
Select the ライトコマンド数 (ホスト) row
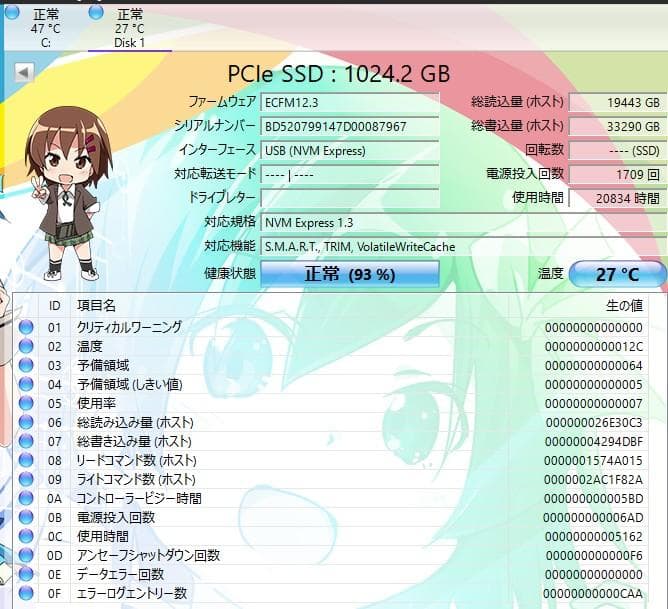pyautogui.click(x=331, y=480)
